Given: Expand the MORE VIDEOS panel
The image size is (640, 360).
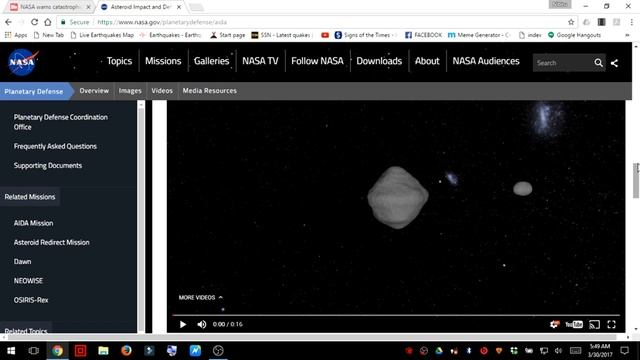Looking at the screenshot, I should [201, 298].
